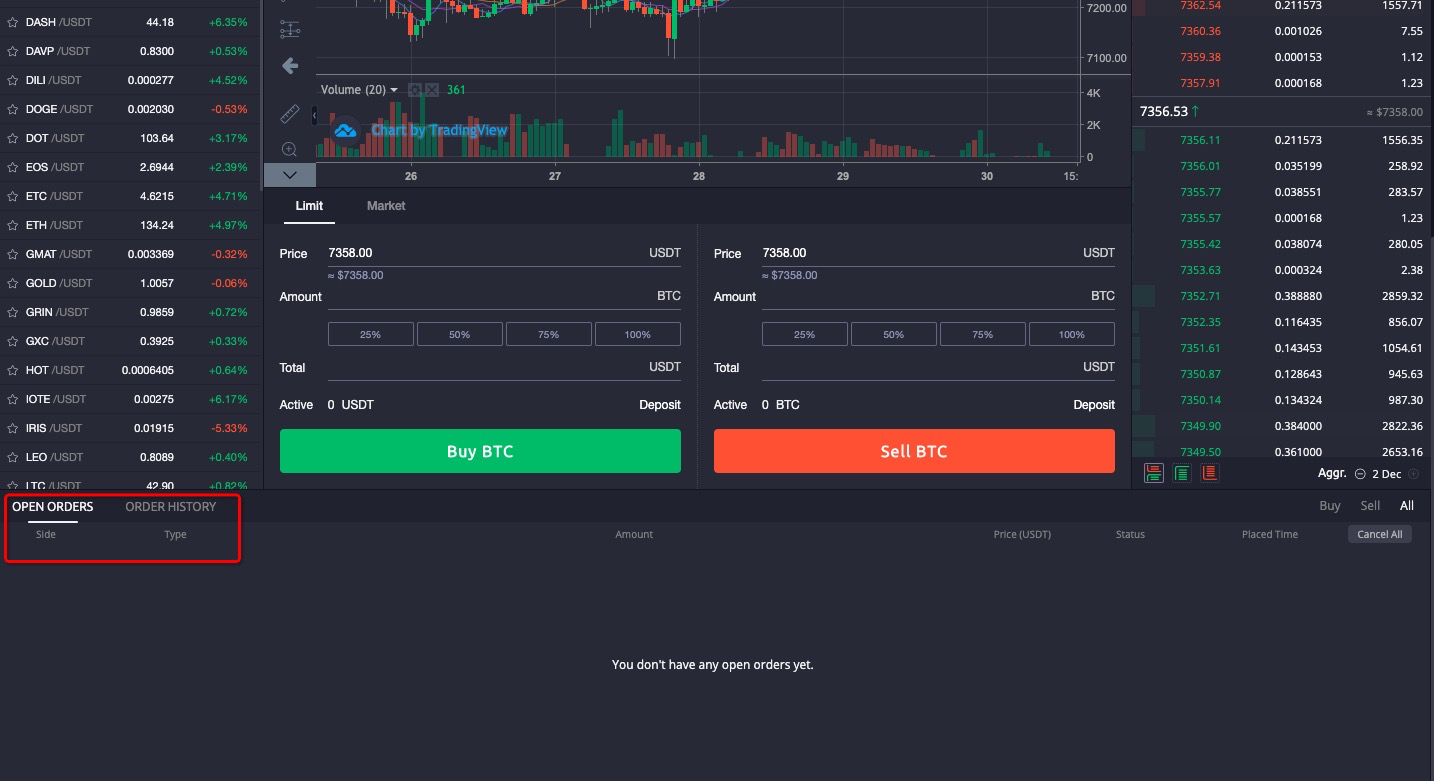
Task: Collapse the chart's left-side panel arrow
Action: pos(314,116)
